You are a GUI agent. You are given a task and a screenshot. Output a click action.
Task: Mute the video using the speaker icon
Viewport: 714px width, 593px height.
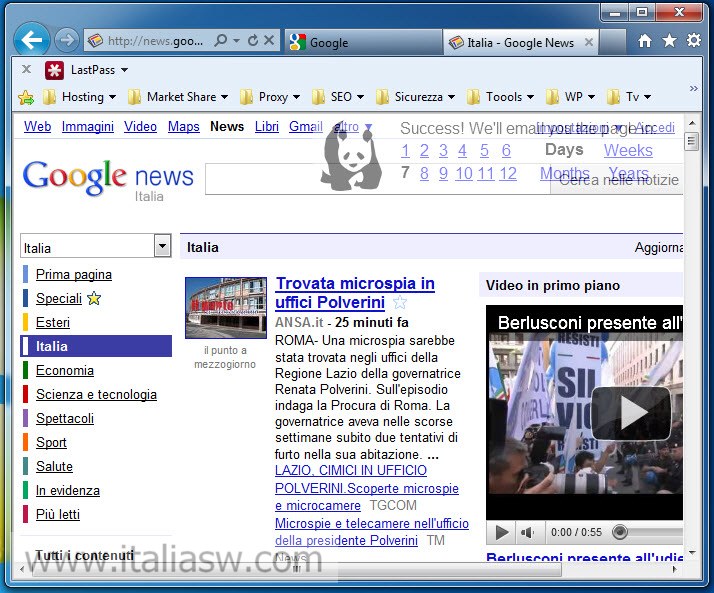[527, 532]
